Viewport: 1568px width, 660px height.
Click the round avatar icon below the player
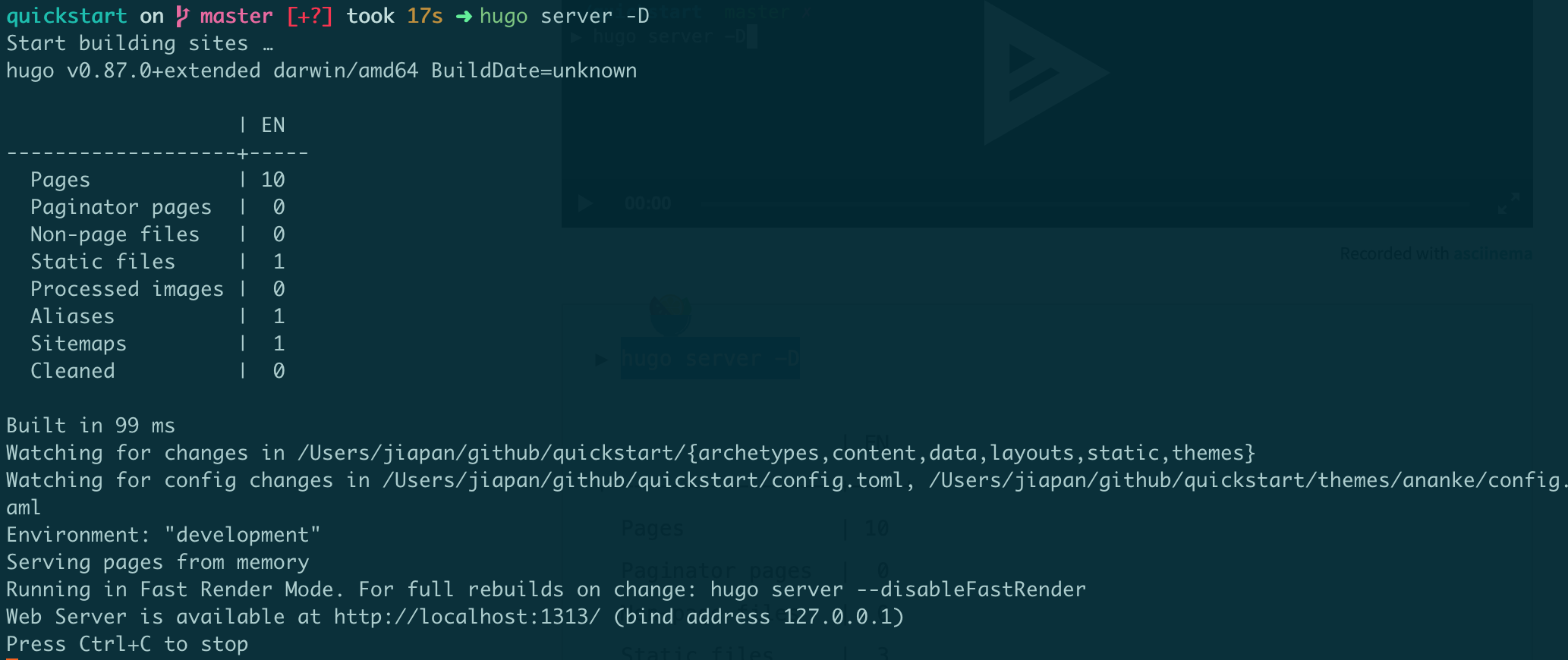pos(670,315)
